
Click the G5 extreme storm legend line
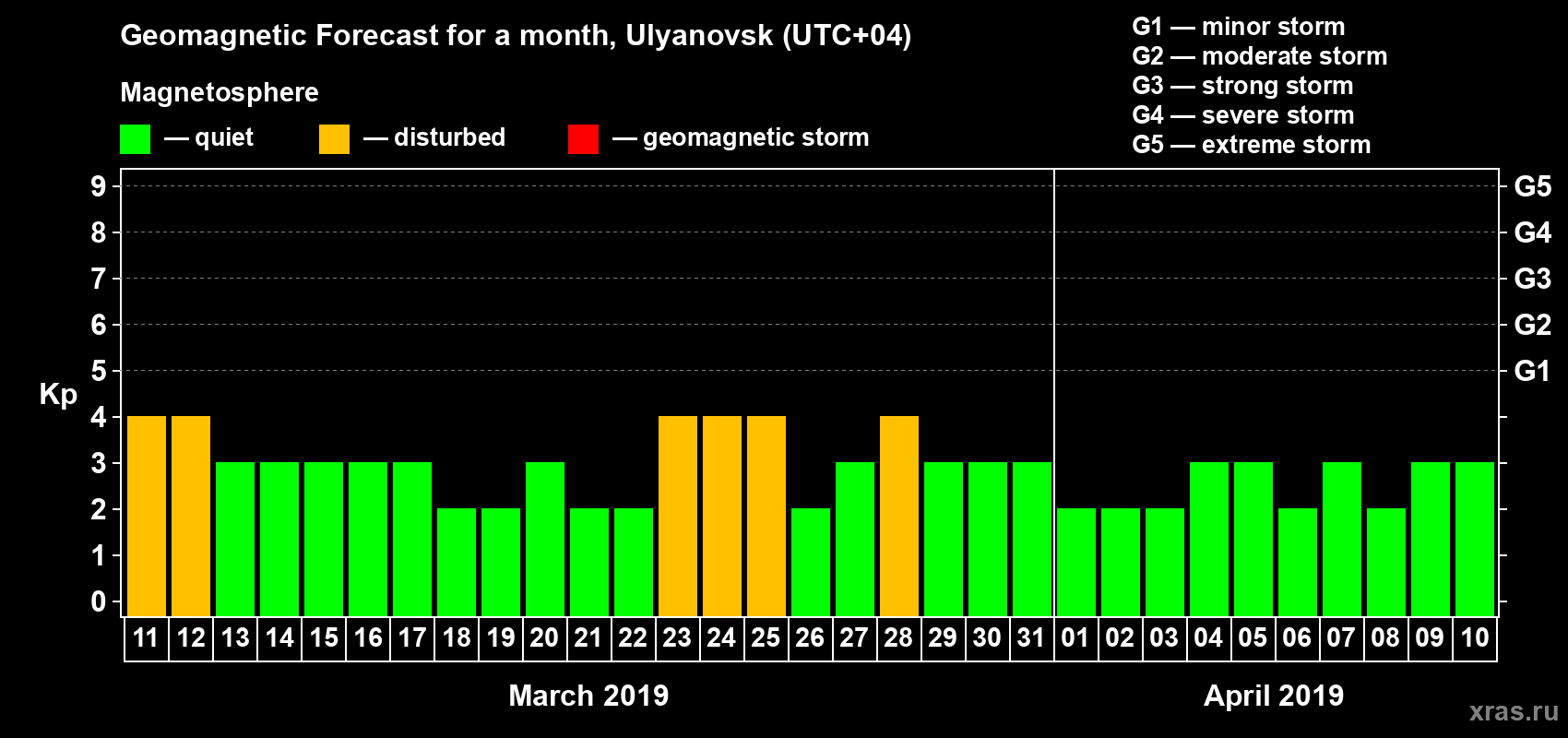coord(1252,145)
